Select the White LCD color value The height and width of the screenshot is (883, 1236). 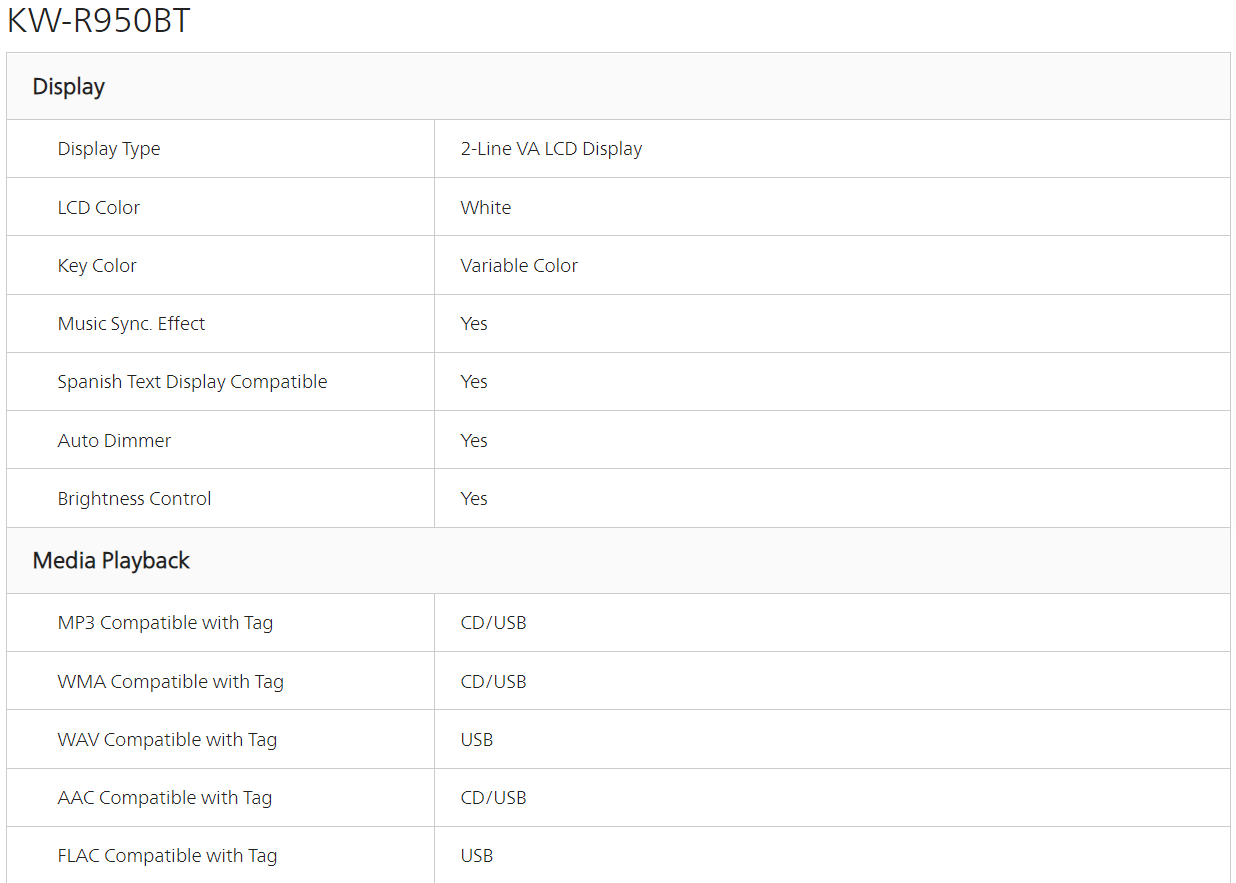(486, 207)
